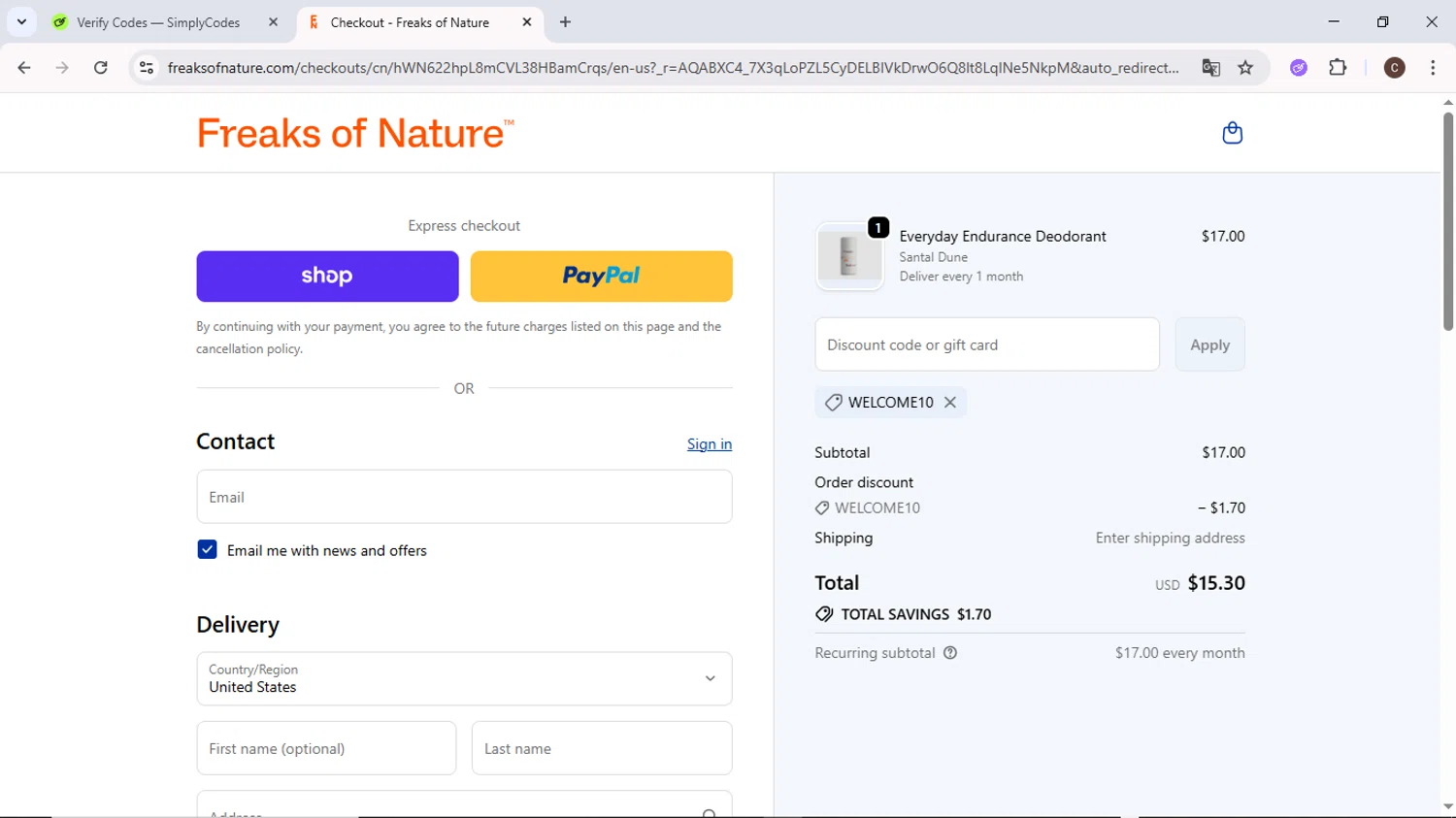The width and height of the screenshot is (1456, 818).
Task: Open the tab search dropdown arrow
Action: 21,21
